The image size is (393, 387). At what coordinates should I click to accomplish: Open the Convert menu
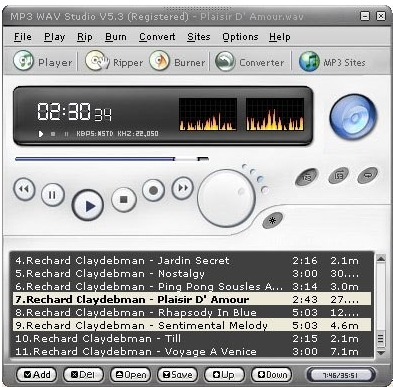tap(157, 37)
